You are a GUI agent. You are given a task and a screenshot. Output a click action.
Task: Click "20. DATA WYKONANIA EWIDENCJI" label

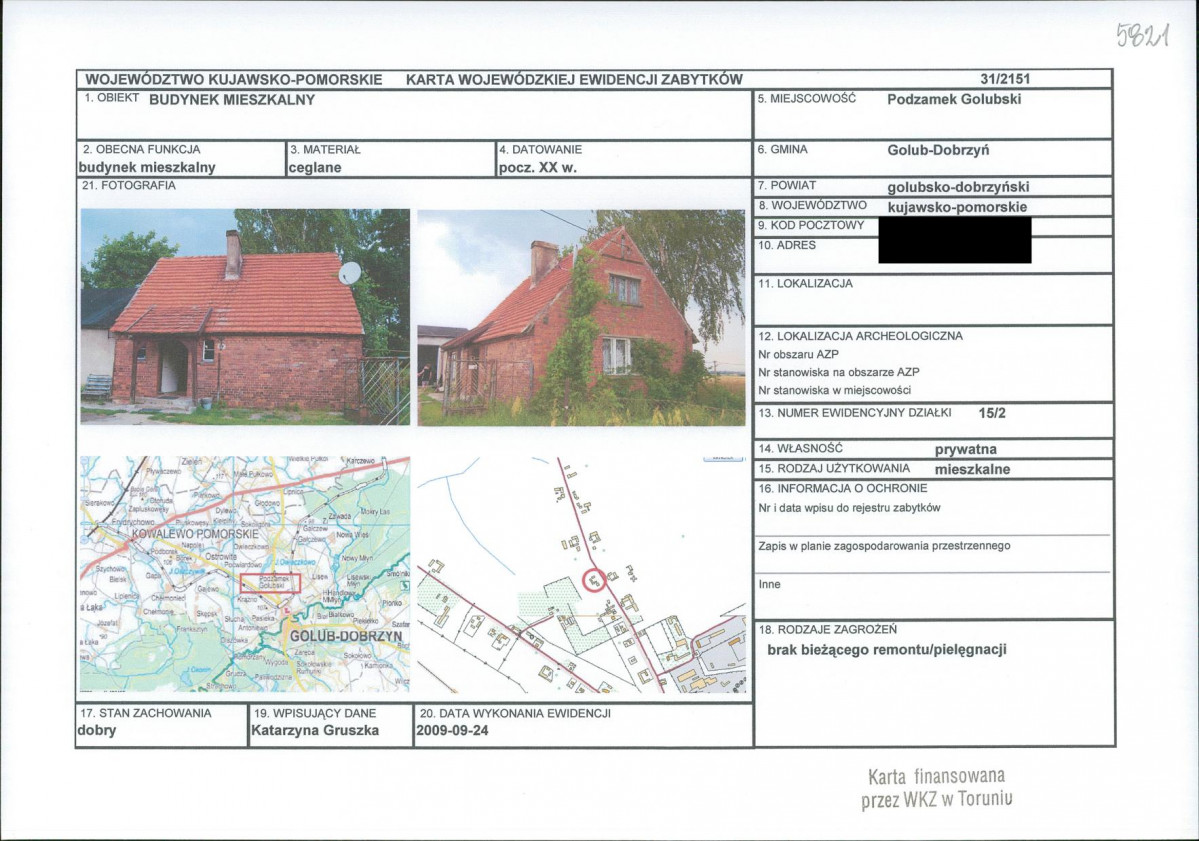click(515, 713)
